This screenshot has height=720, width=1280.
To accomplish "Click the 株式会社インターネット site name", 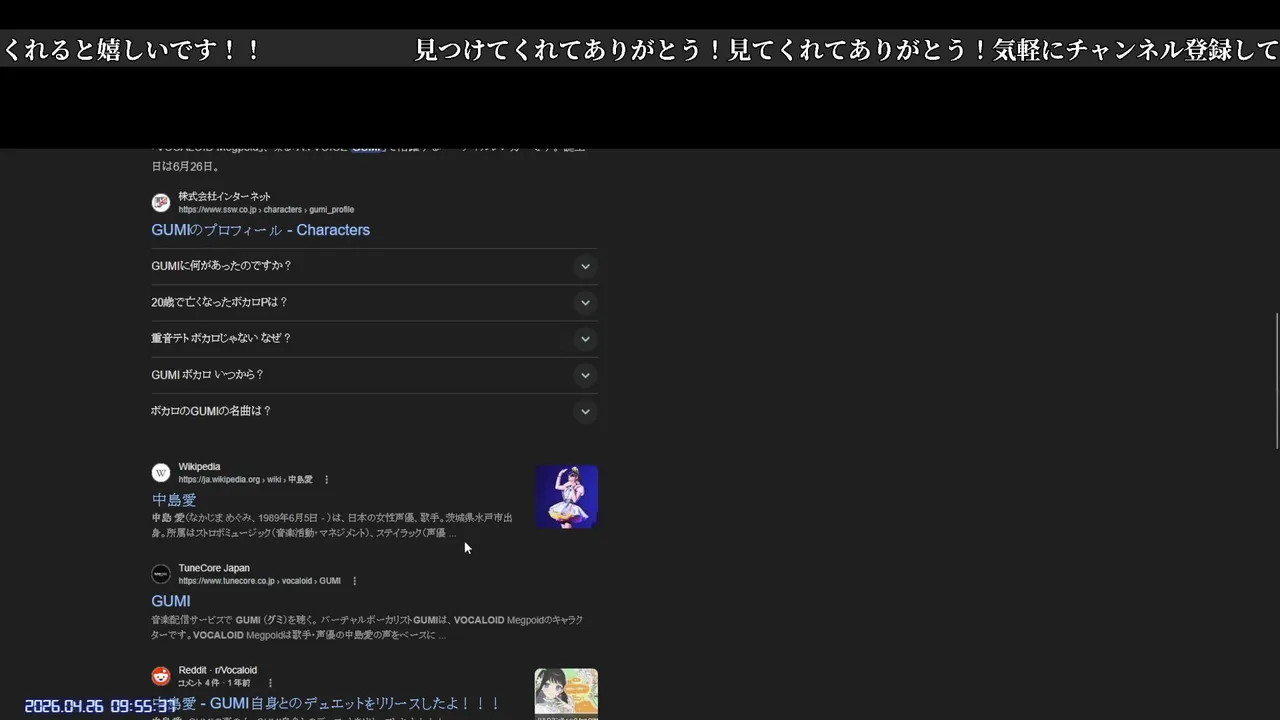I will point(225,197).
